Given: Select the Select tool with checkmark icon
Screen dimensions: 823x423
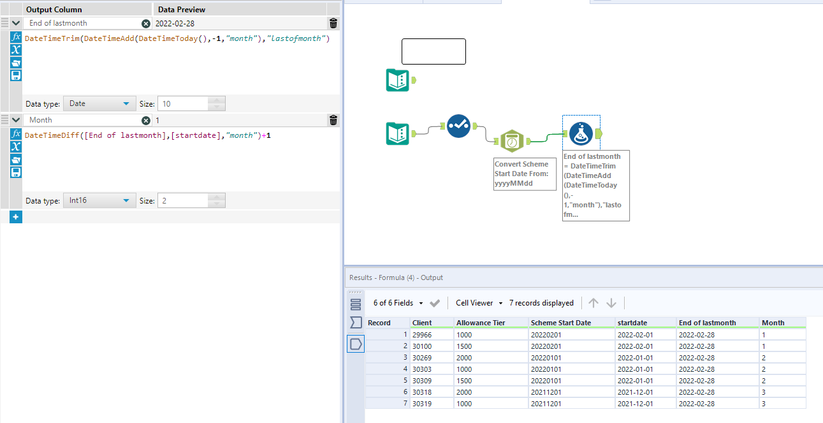Looking at the screenshot, I should (459, 126).
